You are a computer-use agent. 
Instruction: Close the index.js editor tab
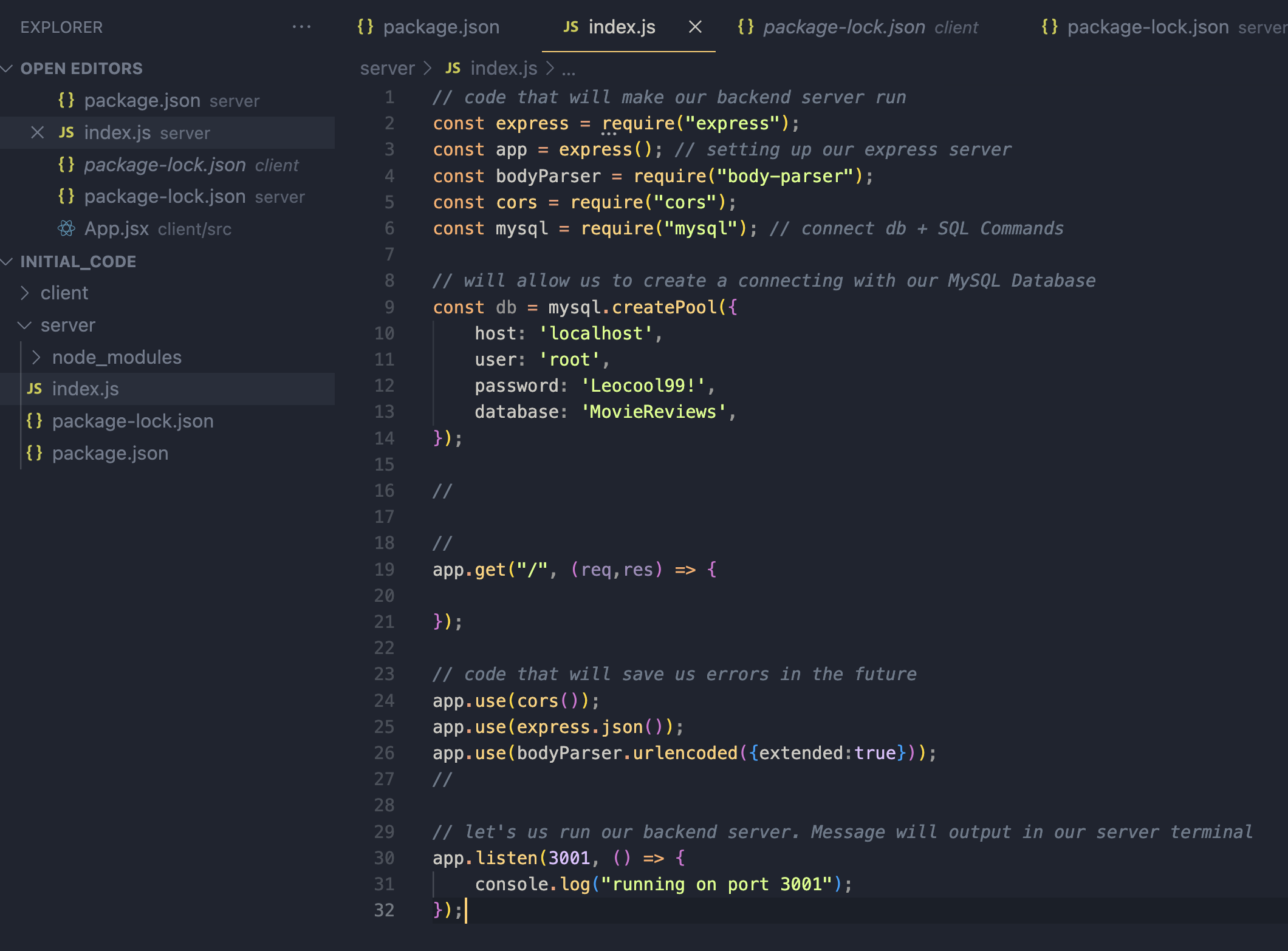pyautogui.click(x=695, y=27)
